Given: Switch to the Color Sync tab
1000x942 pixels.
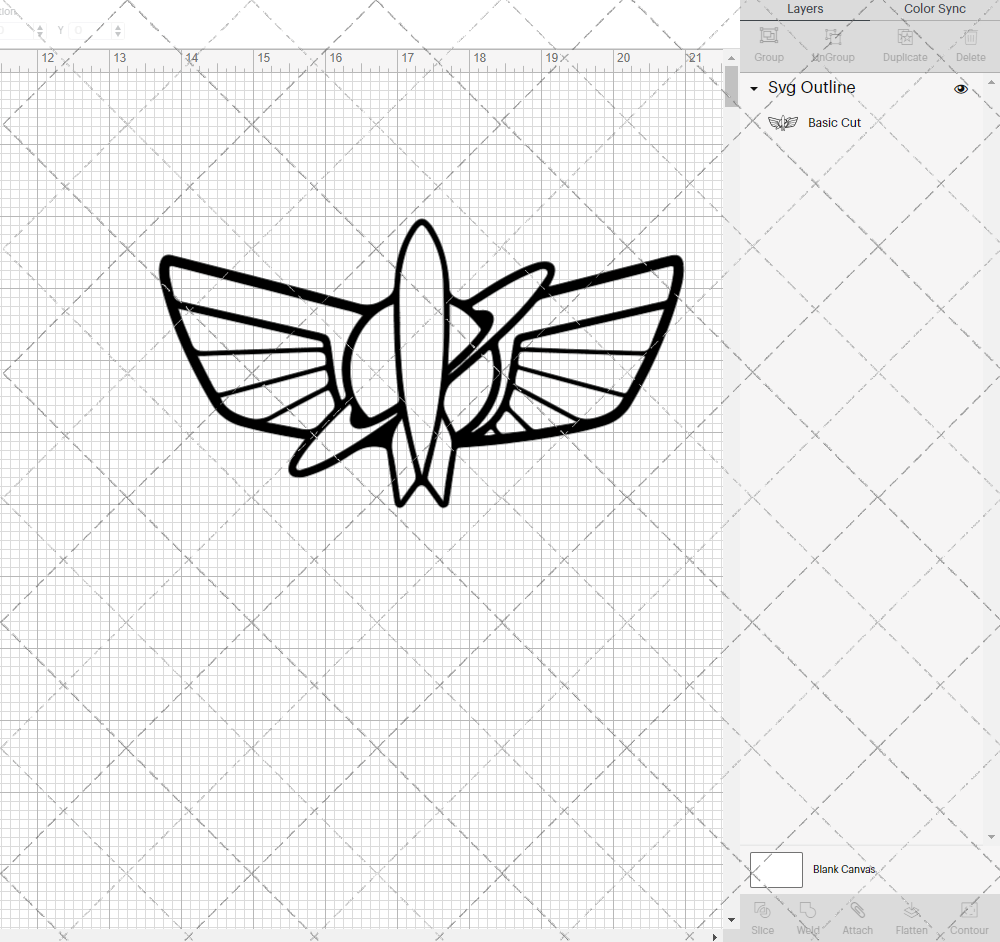Looking at the screenshot, I should 934,9.
